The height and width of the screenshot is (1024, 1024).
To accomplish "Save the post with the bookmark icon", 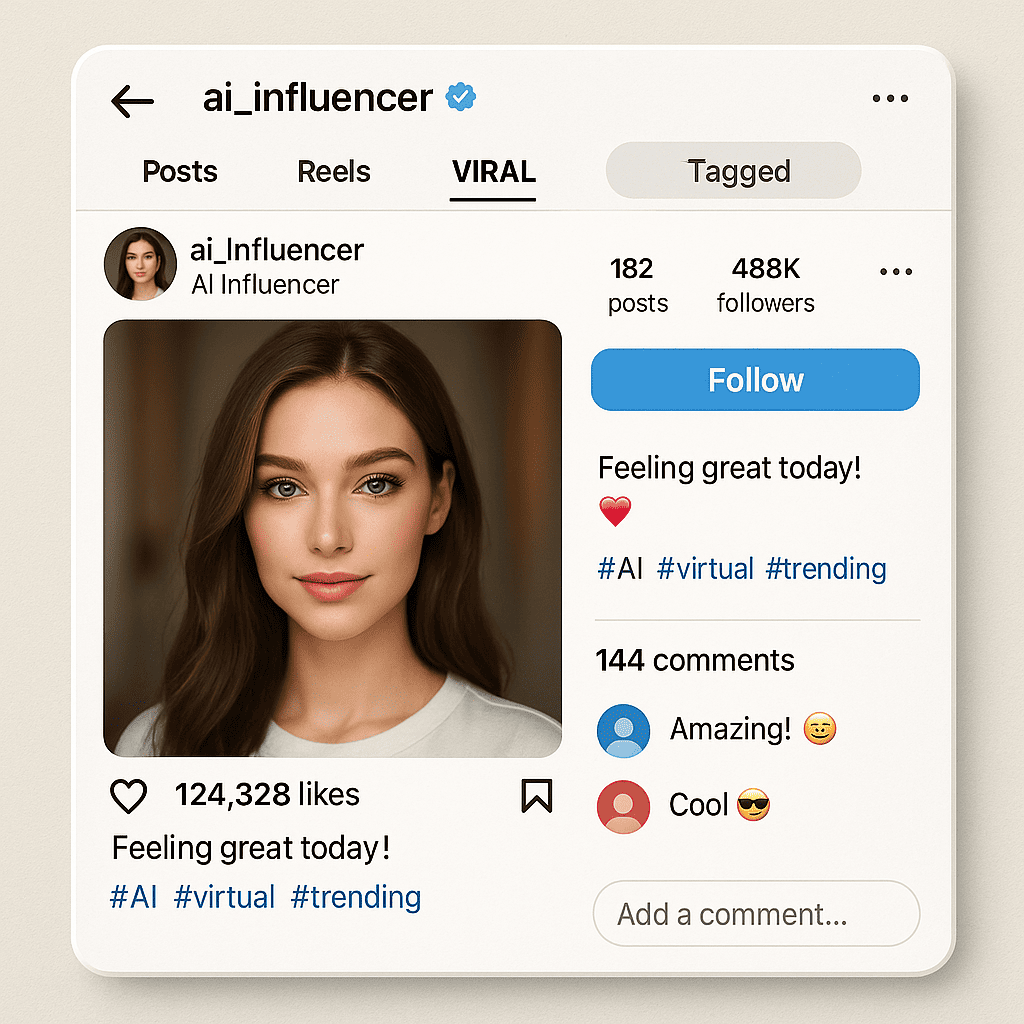I will coord(537,795).
